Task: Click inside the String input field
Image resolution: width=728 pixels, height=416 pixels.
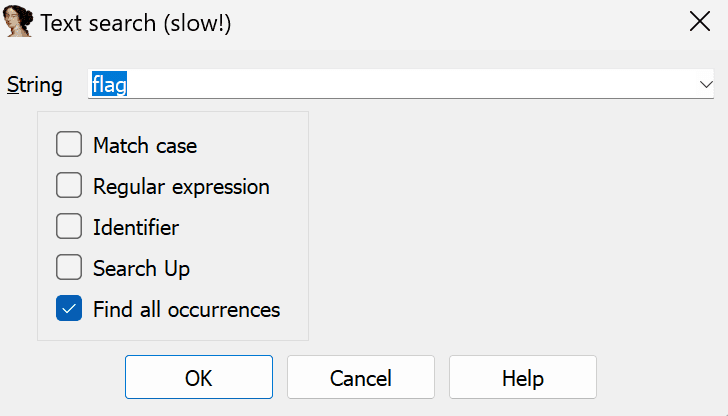Action: 400,84
